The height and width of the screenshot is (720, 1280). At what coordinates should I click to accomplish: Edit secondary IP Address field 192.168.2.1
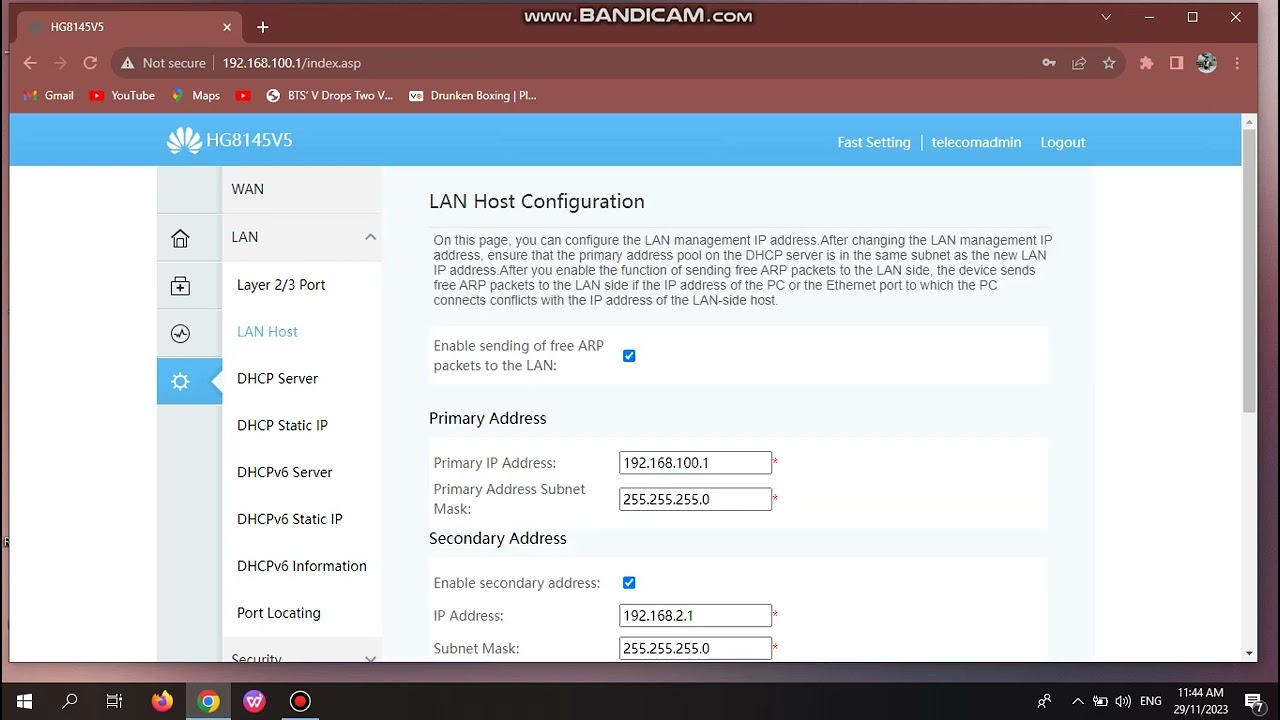click(x=695, y=616)
